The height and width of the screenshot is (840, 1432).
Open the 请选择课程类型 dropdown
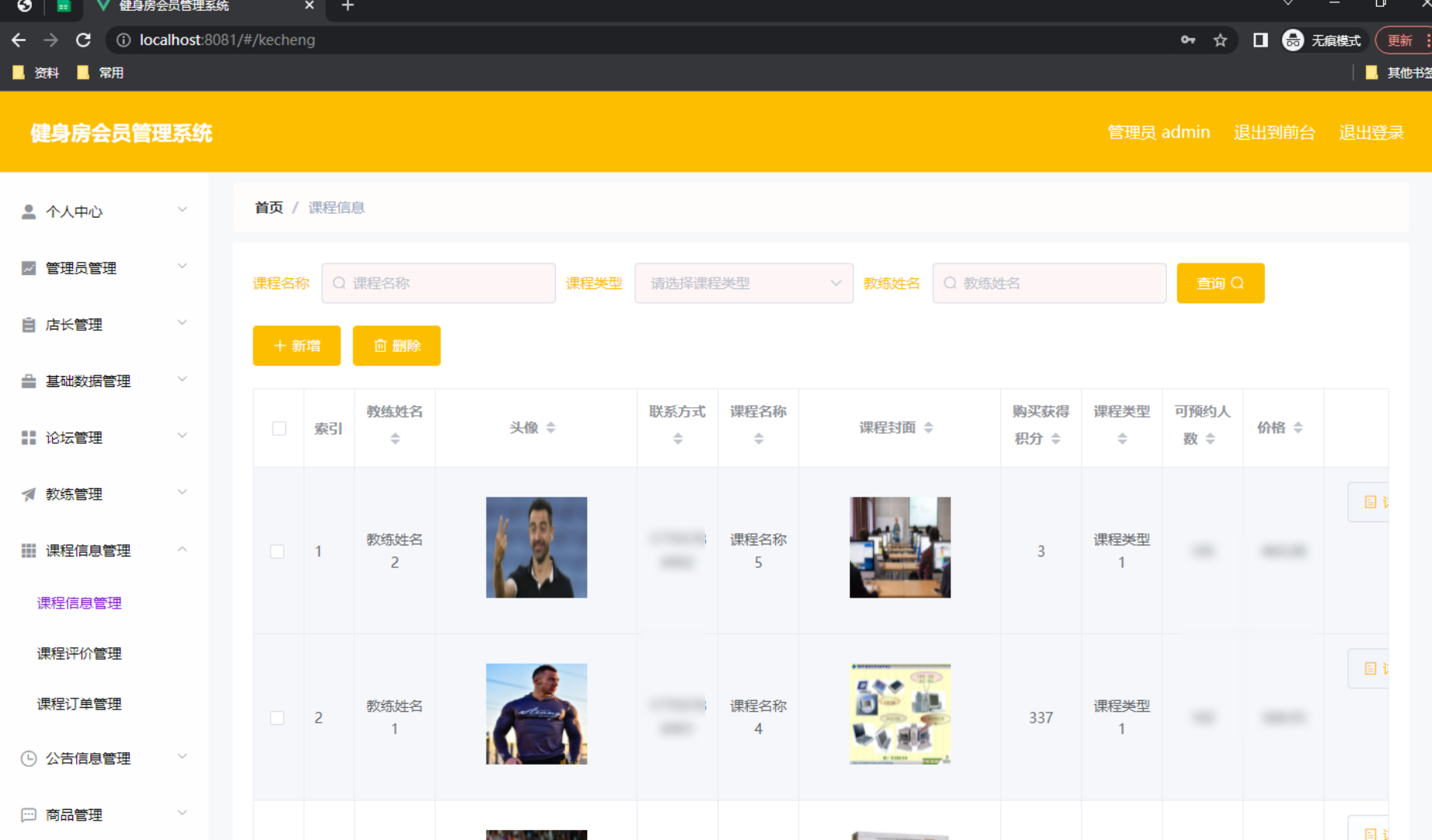(x=744, y=284)
